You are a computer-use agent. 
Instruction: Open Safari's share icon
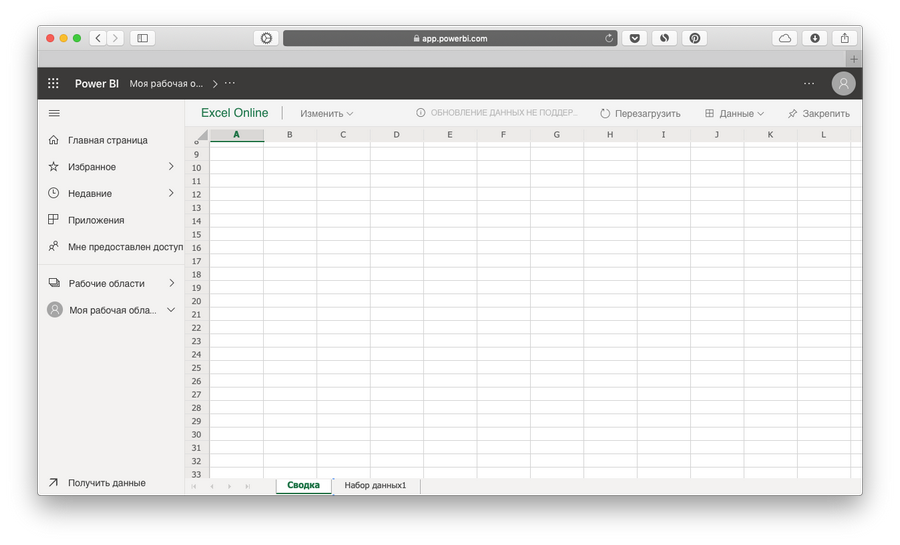pyautogui.click(x=844, y=38)
